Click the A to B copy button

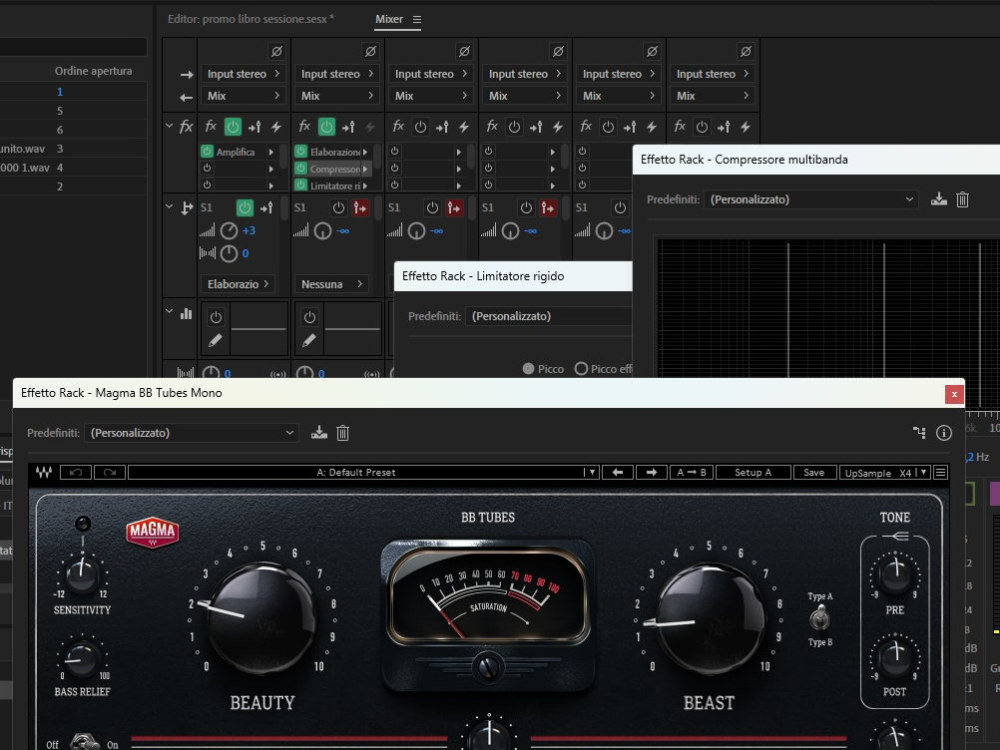point(692,473)
